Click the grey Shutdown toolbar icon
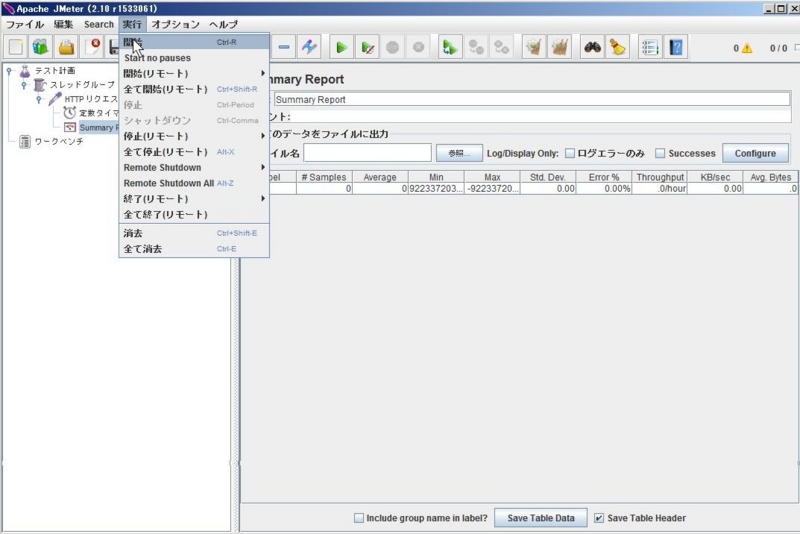The height and width of the screenshot is (534, 800). click(418, 47)
